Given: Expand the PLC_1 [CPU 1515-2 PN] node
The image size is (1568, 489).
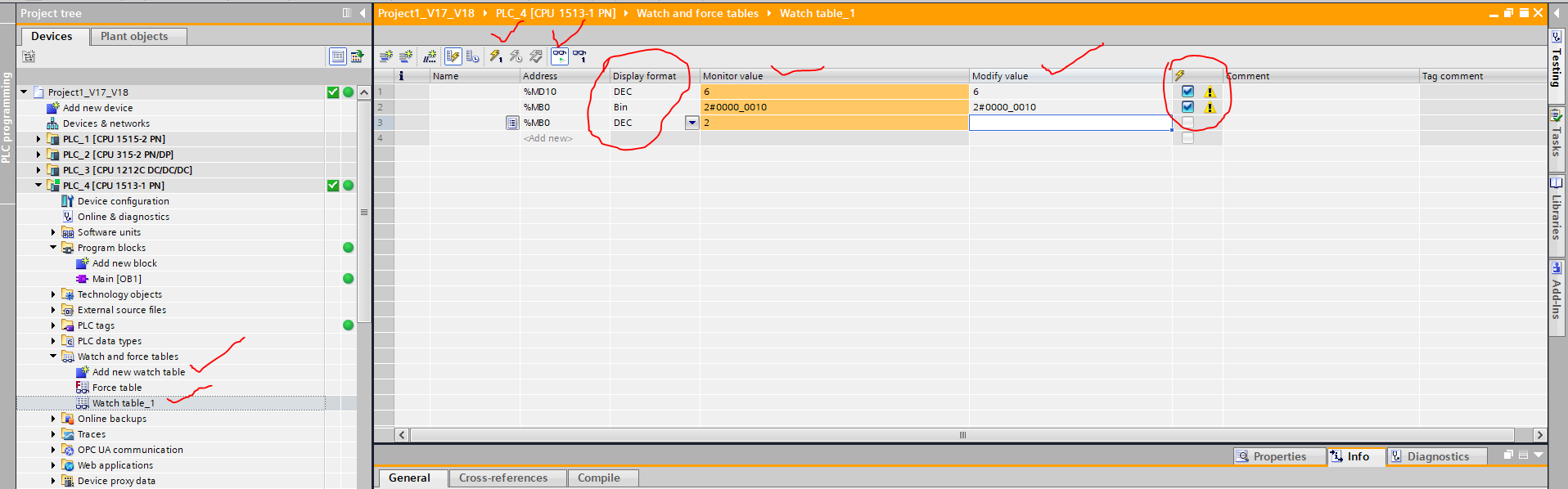Looking at the screenshot, I should click(x=38, y=139).
